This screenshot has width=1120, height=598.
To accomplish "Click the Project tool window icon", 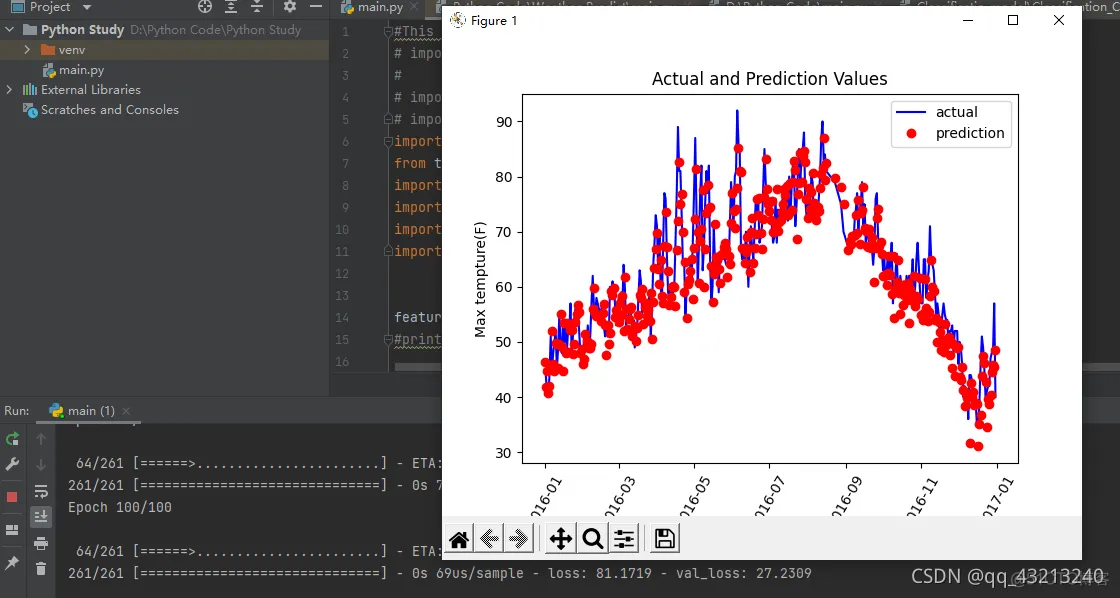I will pyautogui.click(x=18, y=7).
